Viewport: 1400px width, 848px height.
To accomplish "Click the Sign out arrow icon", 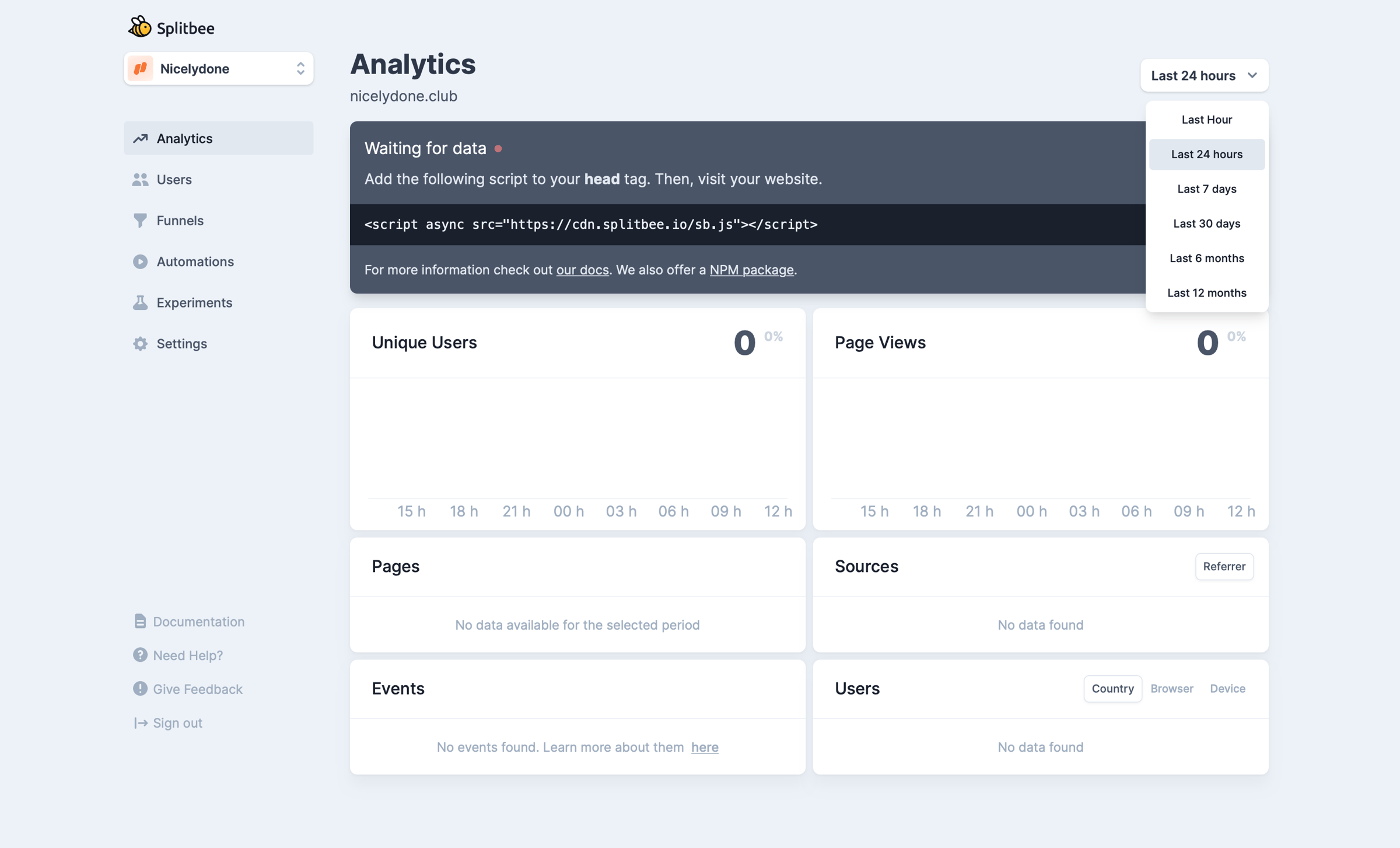I will point(140,723).
